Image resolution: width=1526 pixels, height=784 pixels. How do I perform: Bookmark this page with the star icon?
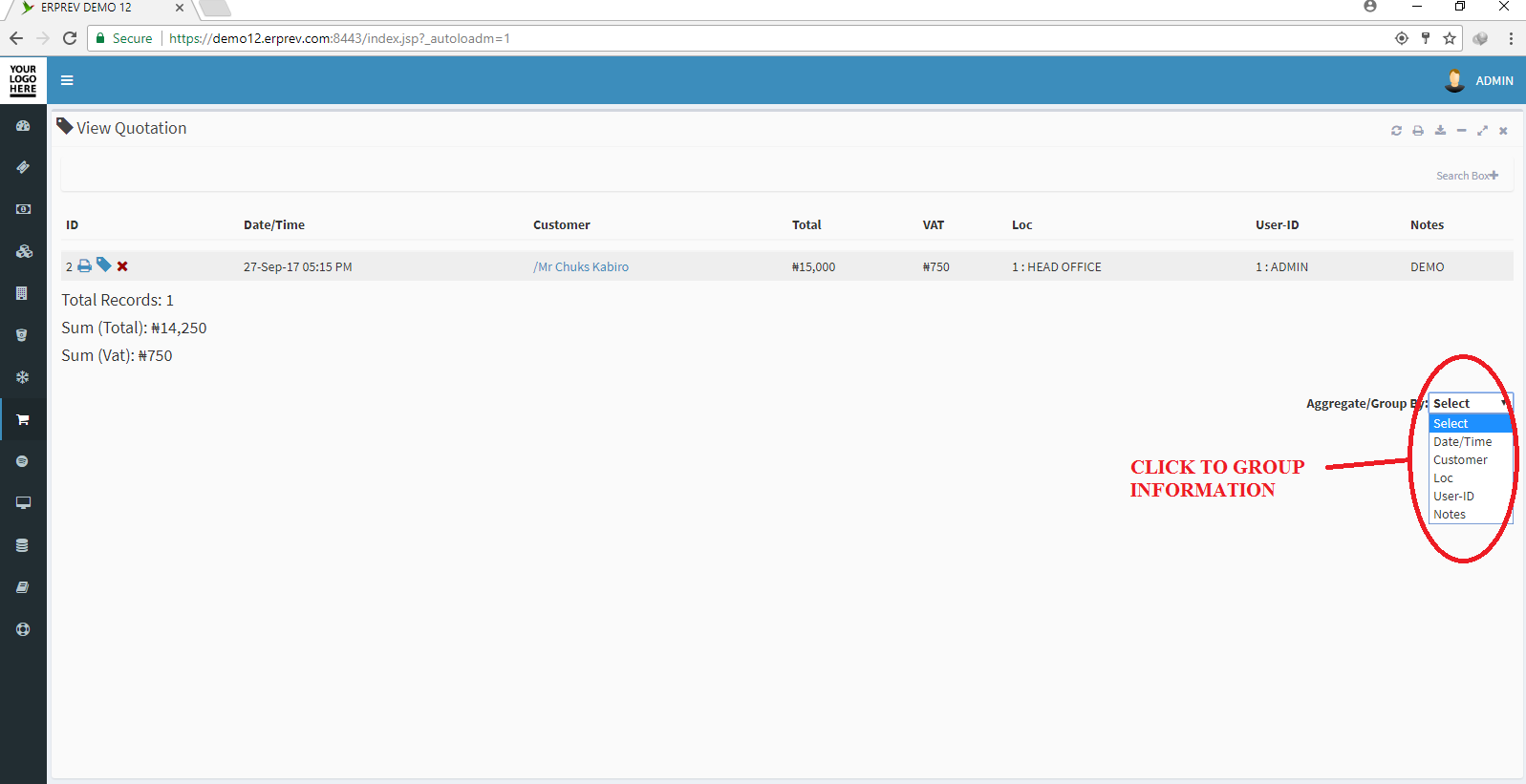(x=1450, y=38)
